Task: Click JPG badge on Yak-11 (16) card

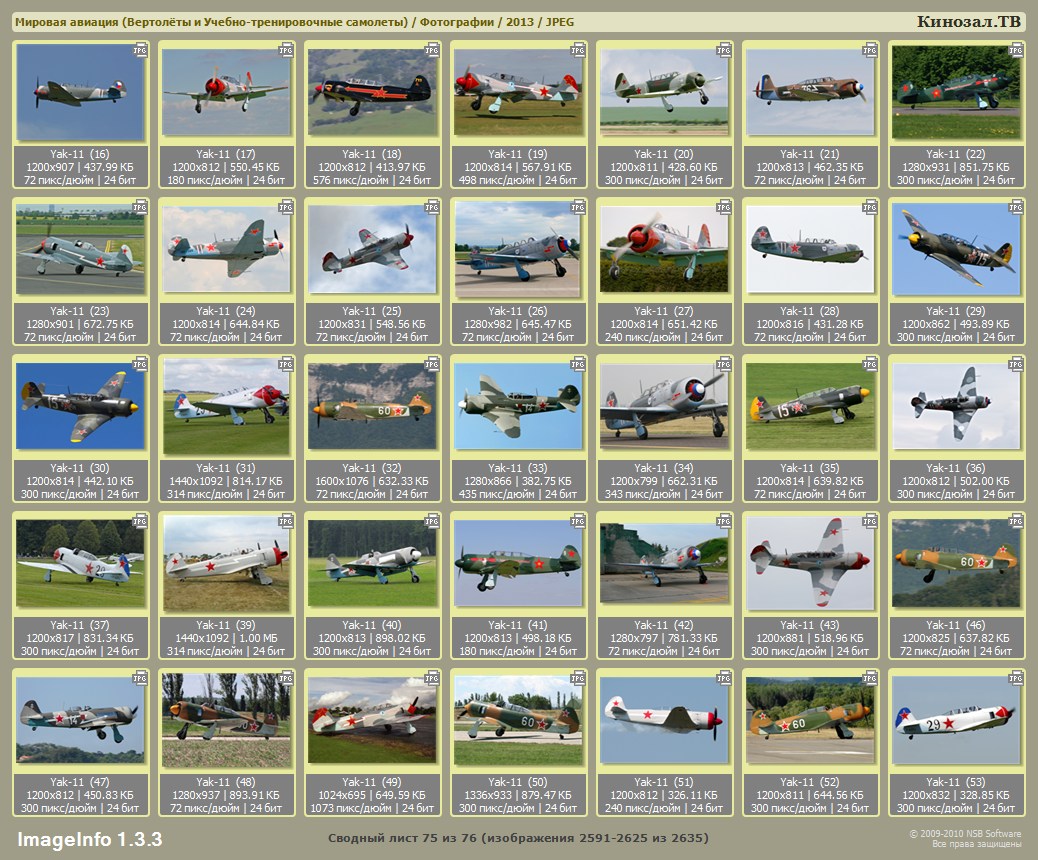Action: pos(140,50)
